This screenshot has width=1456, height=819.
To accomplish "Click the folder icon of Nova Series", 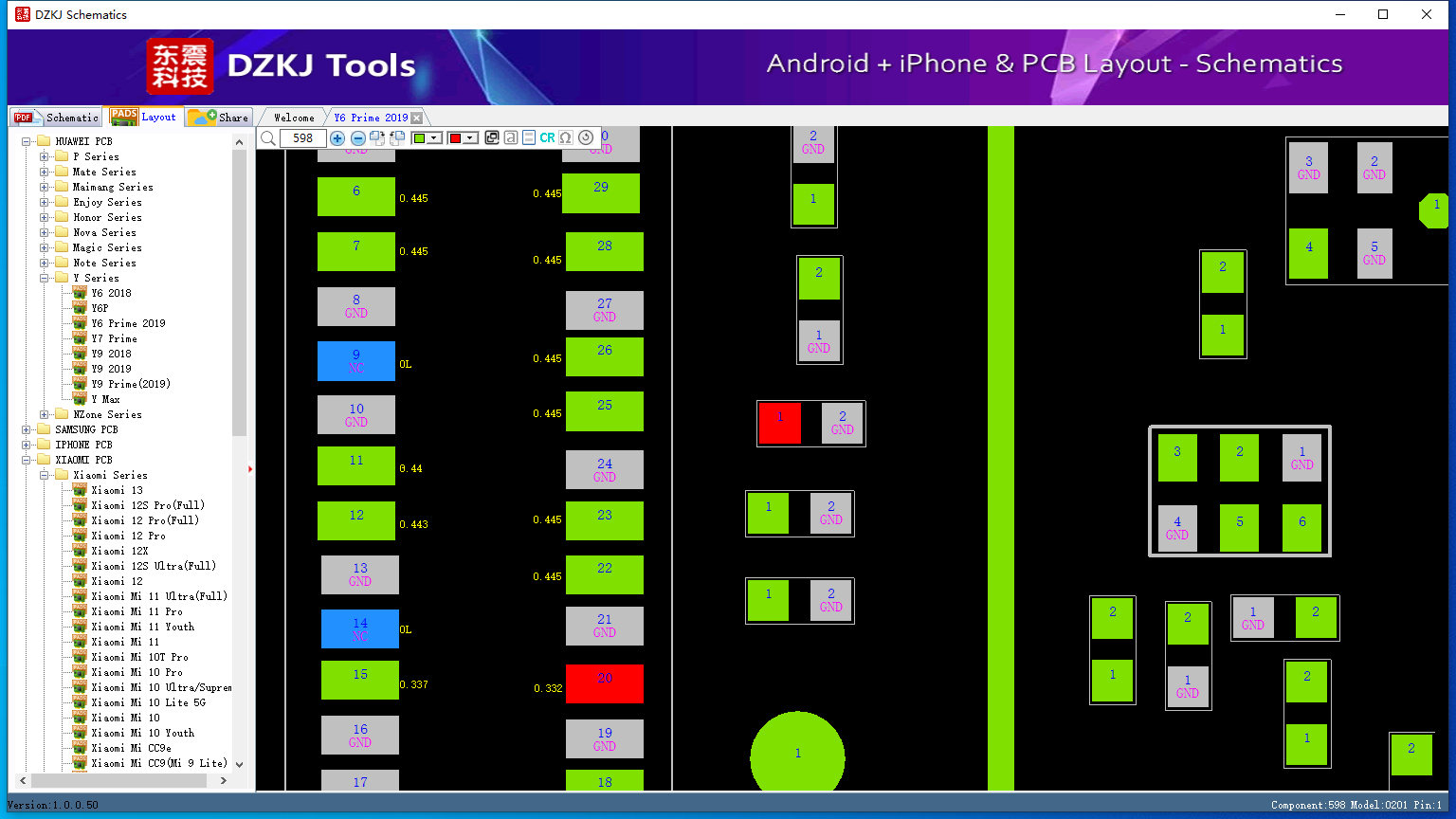I will click(62, 232).
